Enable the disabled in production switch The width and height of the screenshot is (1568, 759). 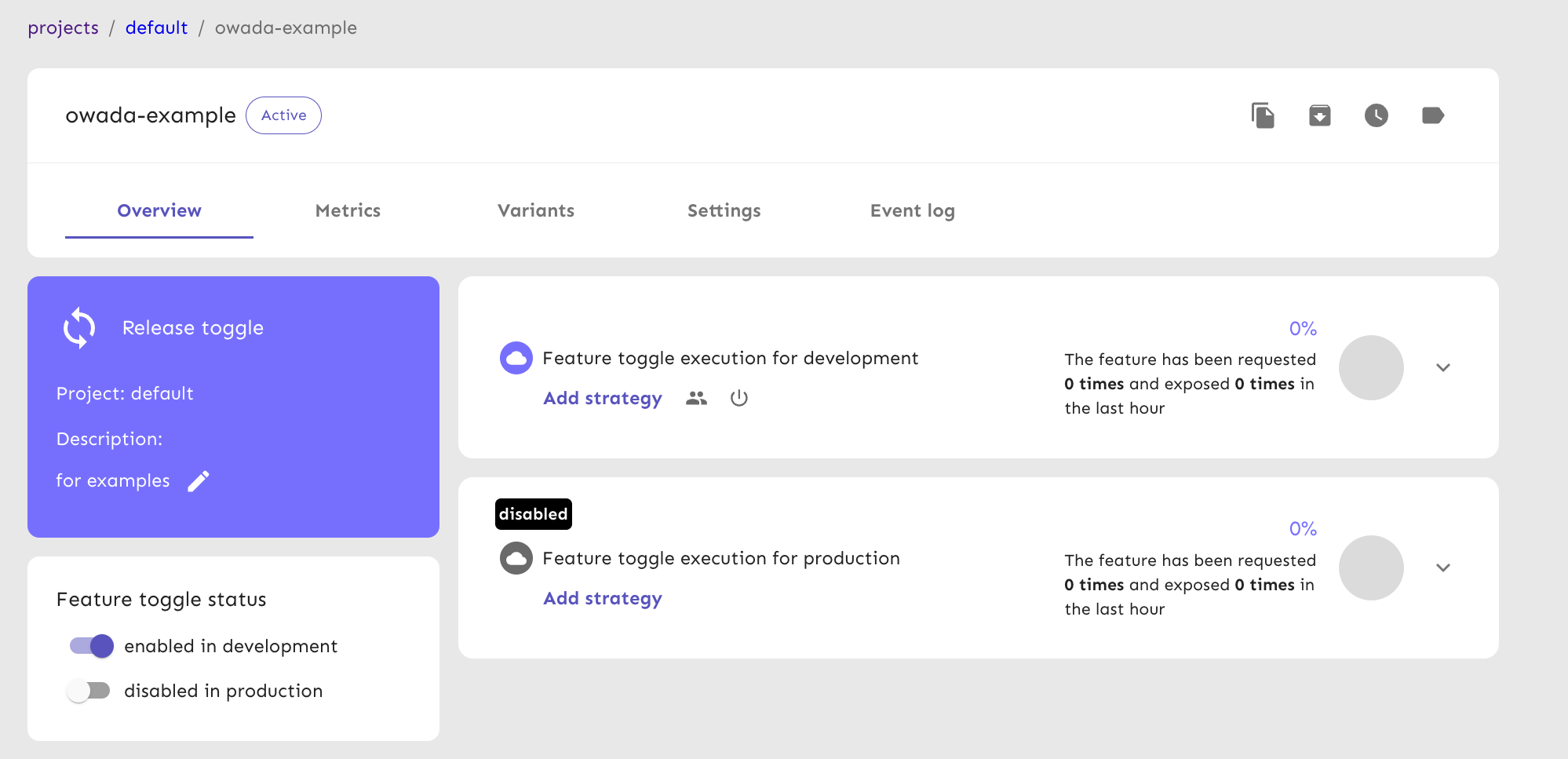[x=89, y=691]
